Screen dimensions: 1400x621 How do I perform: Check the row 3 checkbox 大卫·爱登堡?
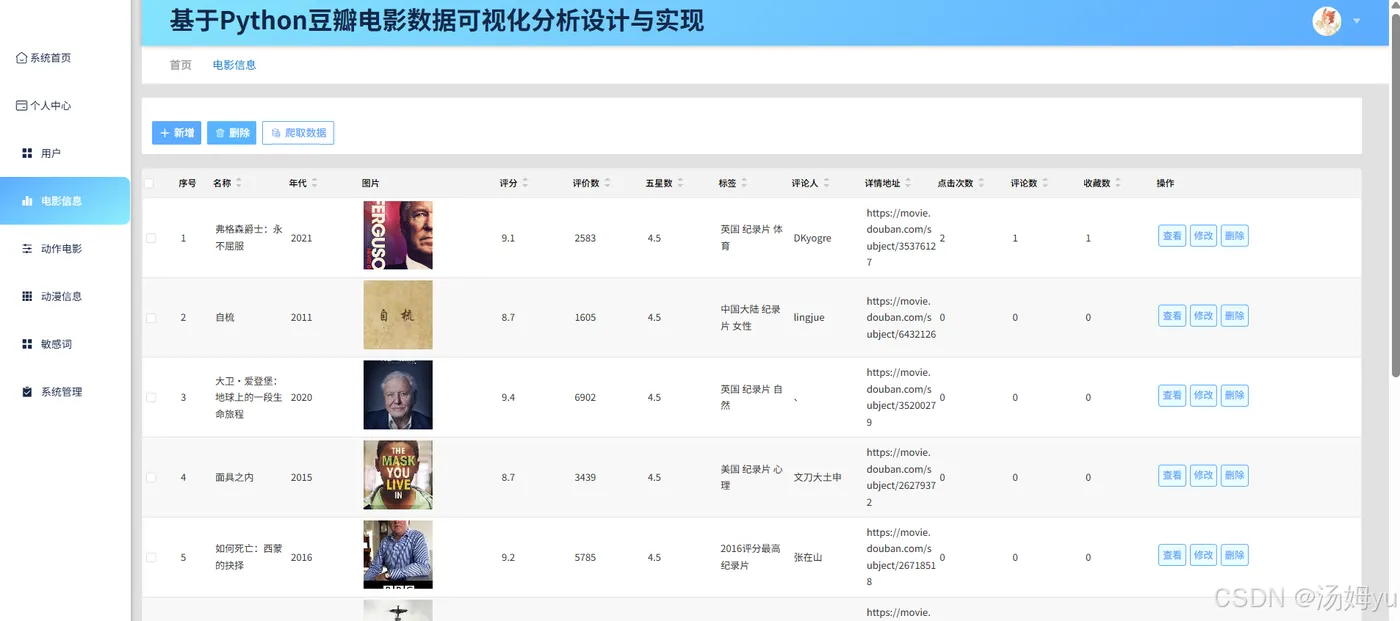[151, 397]
